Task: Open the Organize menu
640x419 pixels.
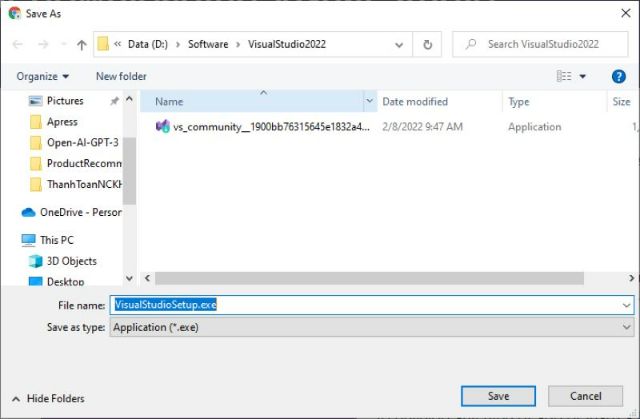Action: point(43,76)
